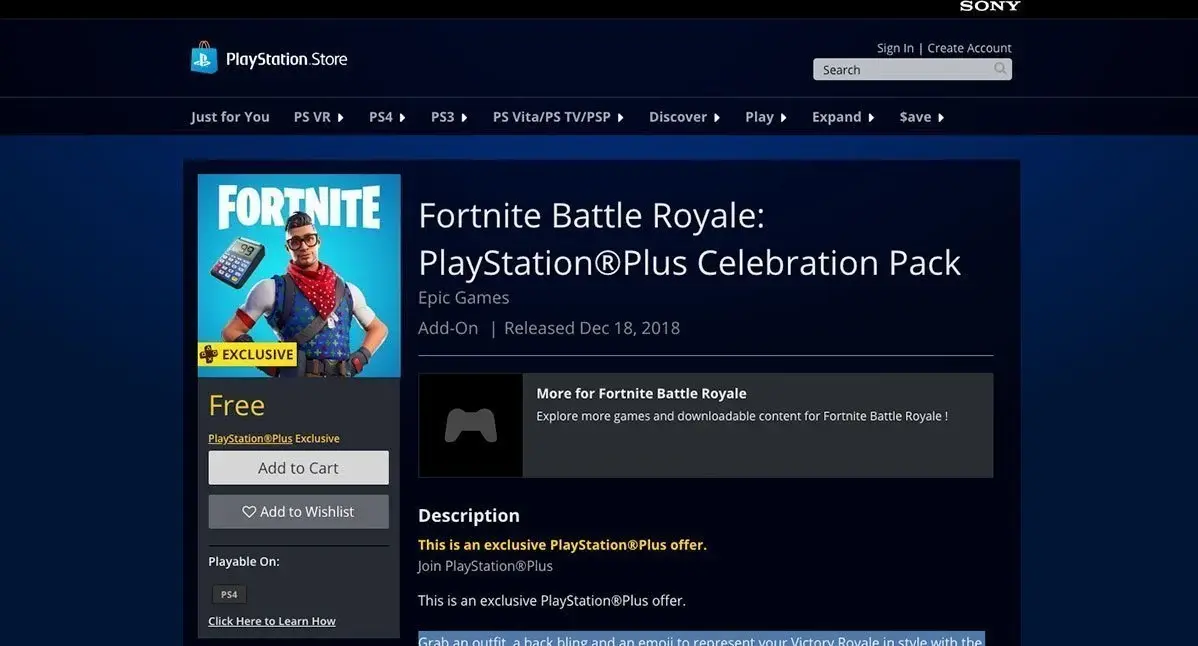Image resolution: width=1198 pixels, height=646 pixels.
Task: Click the search magnifying glass icon
Action: [1000, 69]
